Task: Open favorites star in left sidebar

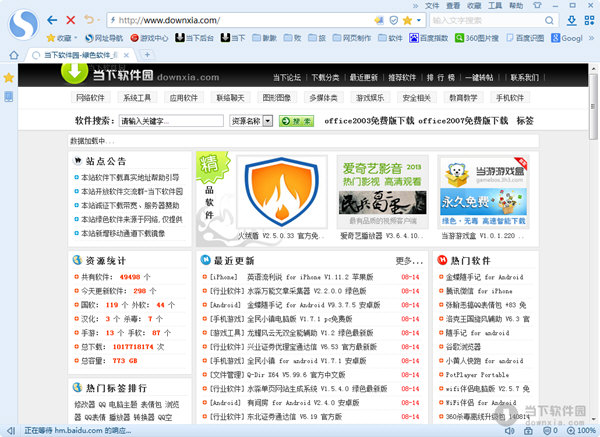Action: [8, 78]
